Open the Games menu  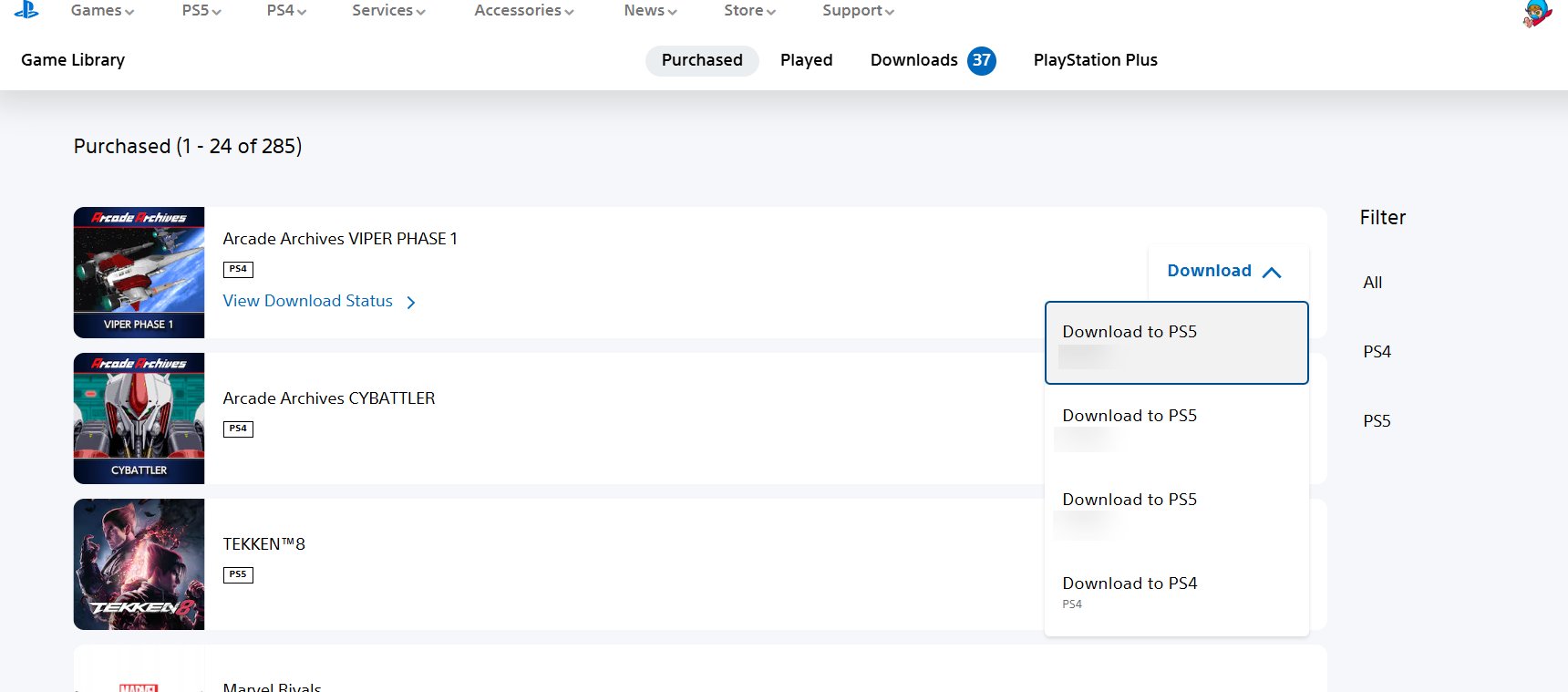click(102, 11)
